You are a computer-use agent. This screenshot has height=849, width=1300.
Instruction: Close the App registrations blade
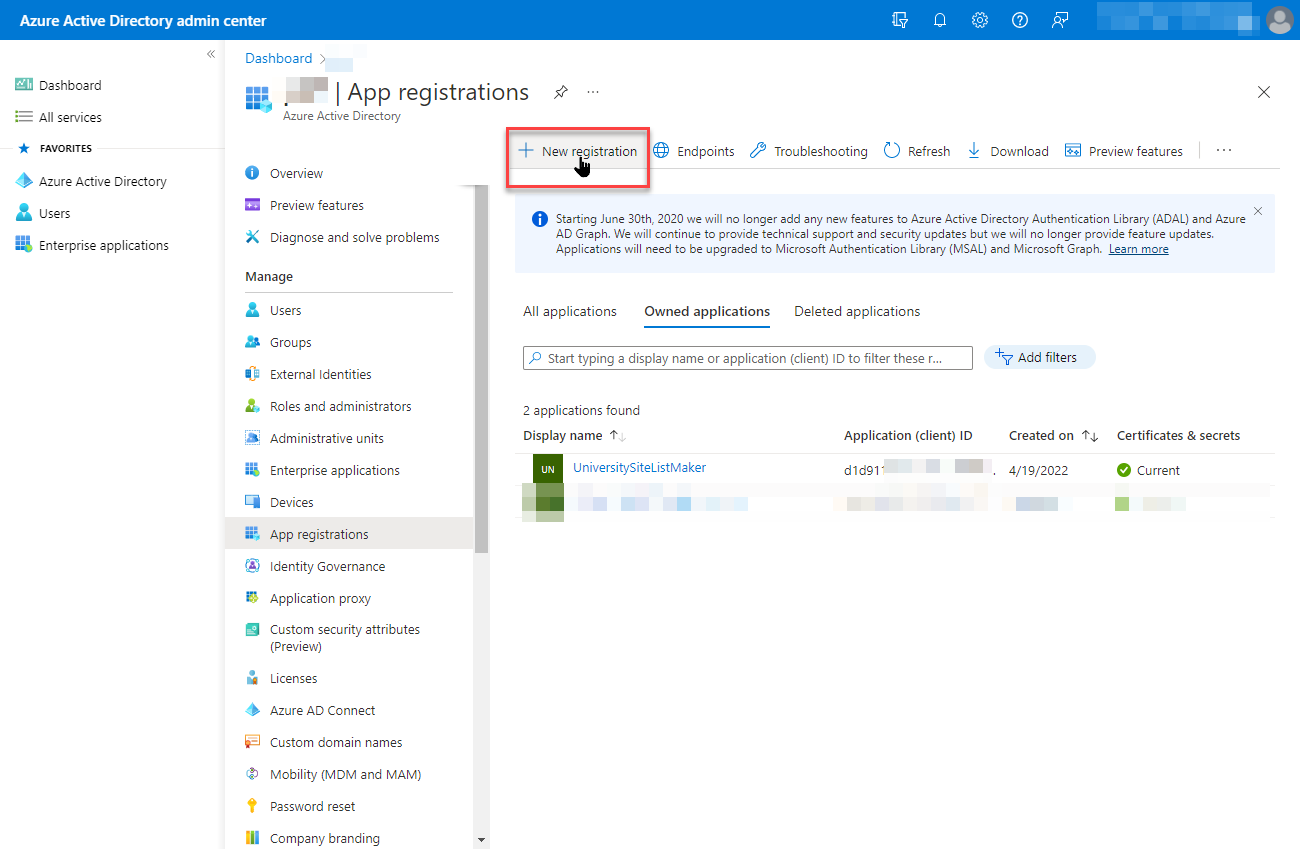(1264, 92)
